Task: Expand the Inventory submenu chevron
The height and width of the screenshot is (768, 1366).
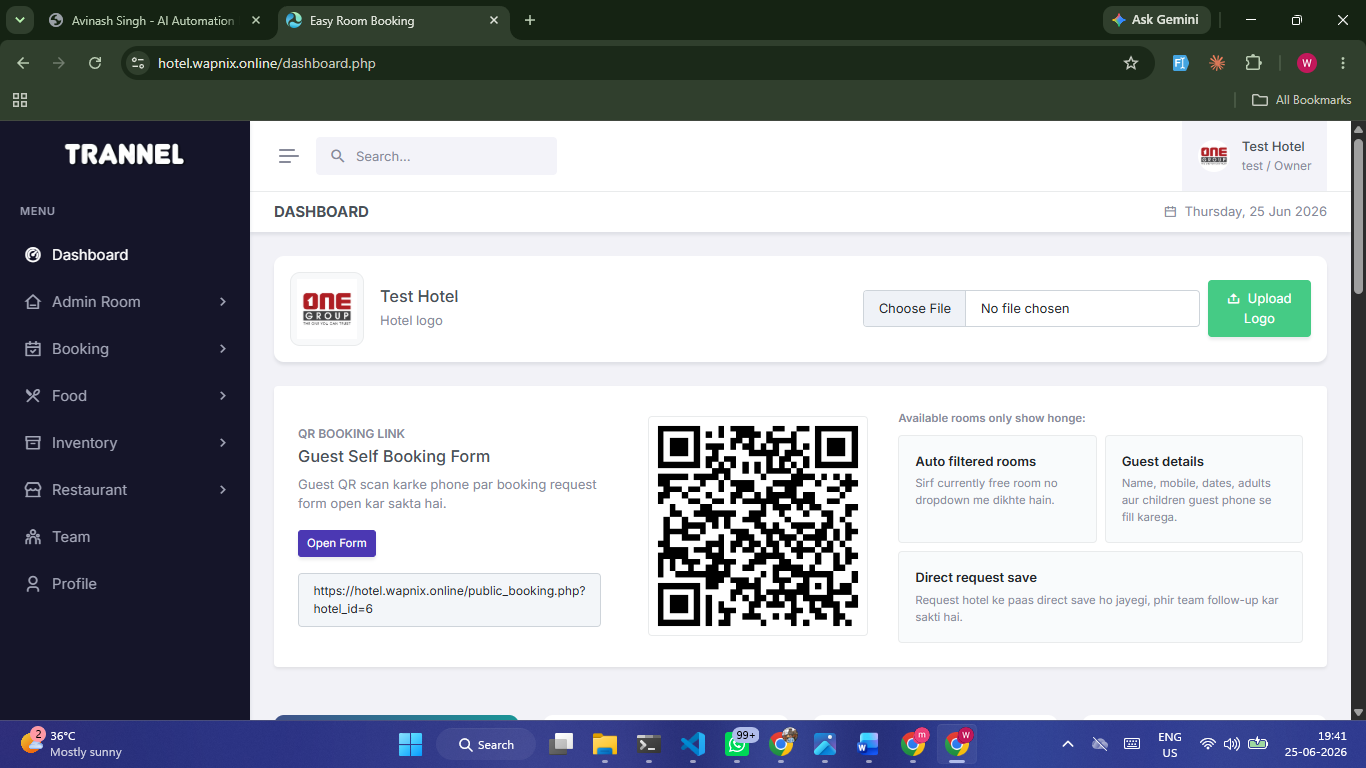Action: click(x=223, y=443)
